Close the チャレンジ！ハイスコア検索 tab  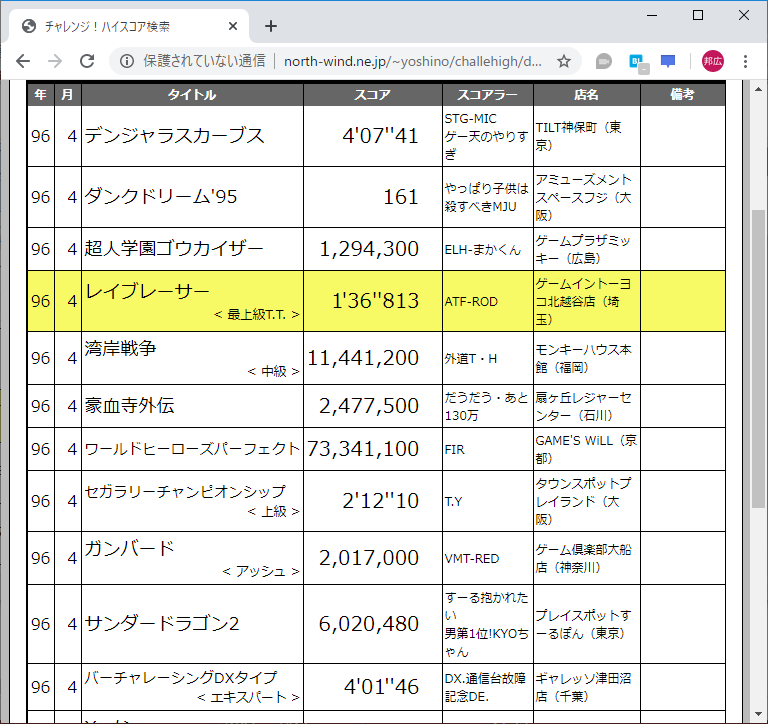233,26
